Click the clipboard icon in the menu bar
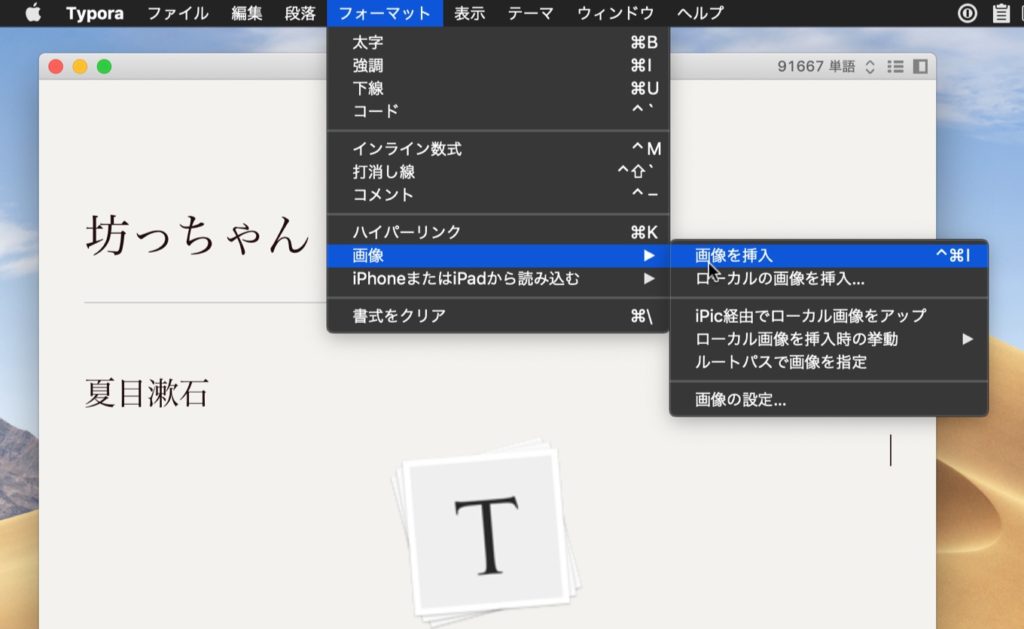This screenshot has width=1024, height=629. coord(1001,13)
